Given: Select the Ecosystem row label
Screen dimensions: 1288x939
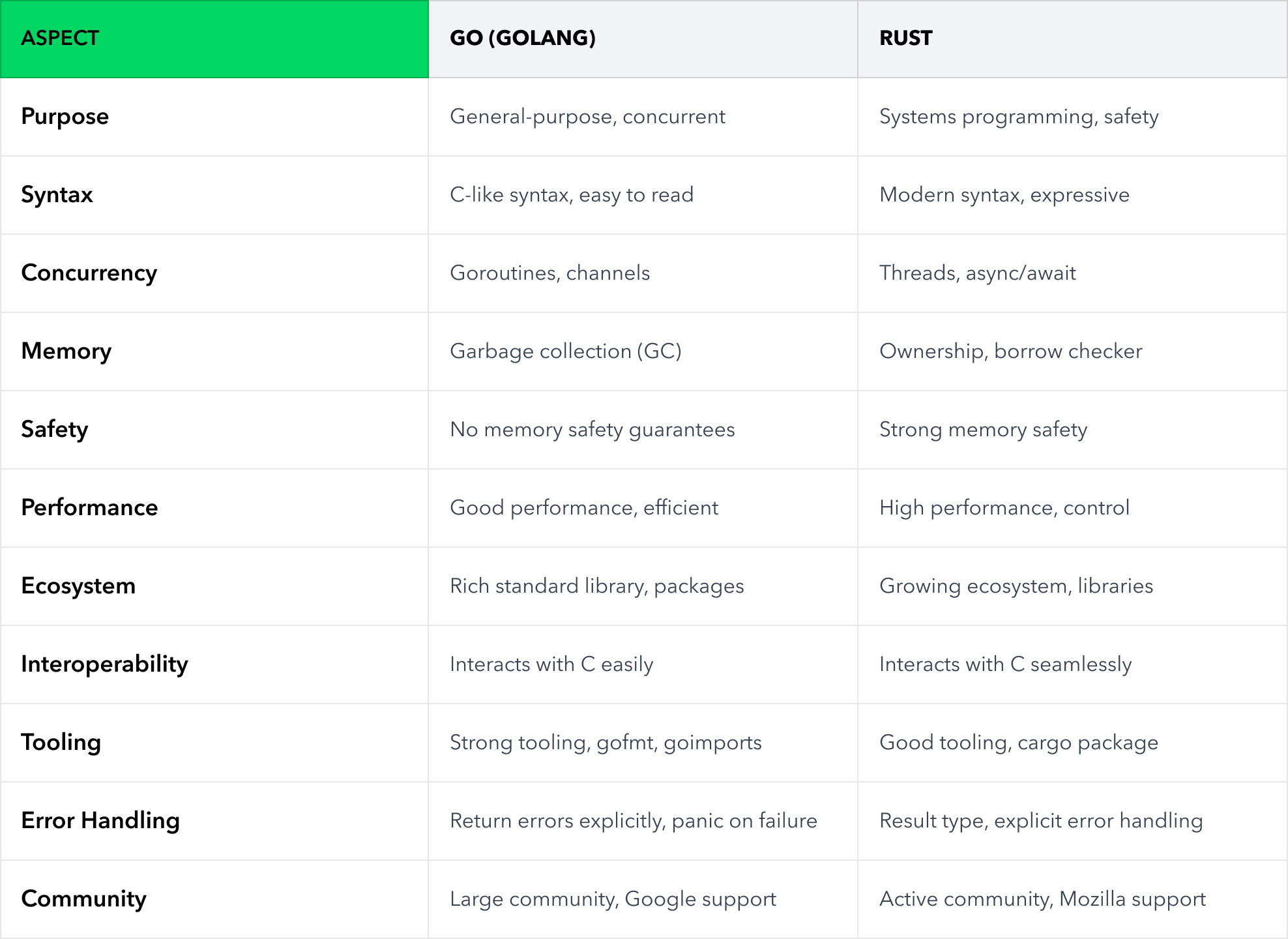Looking at the screenshot, I should (78, 586).
